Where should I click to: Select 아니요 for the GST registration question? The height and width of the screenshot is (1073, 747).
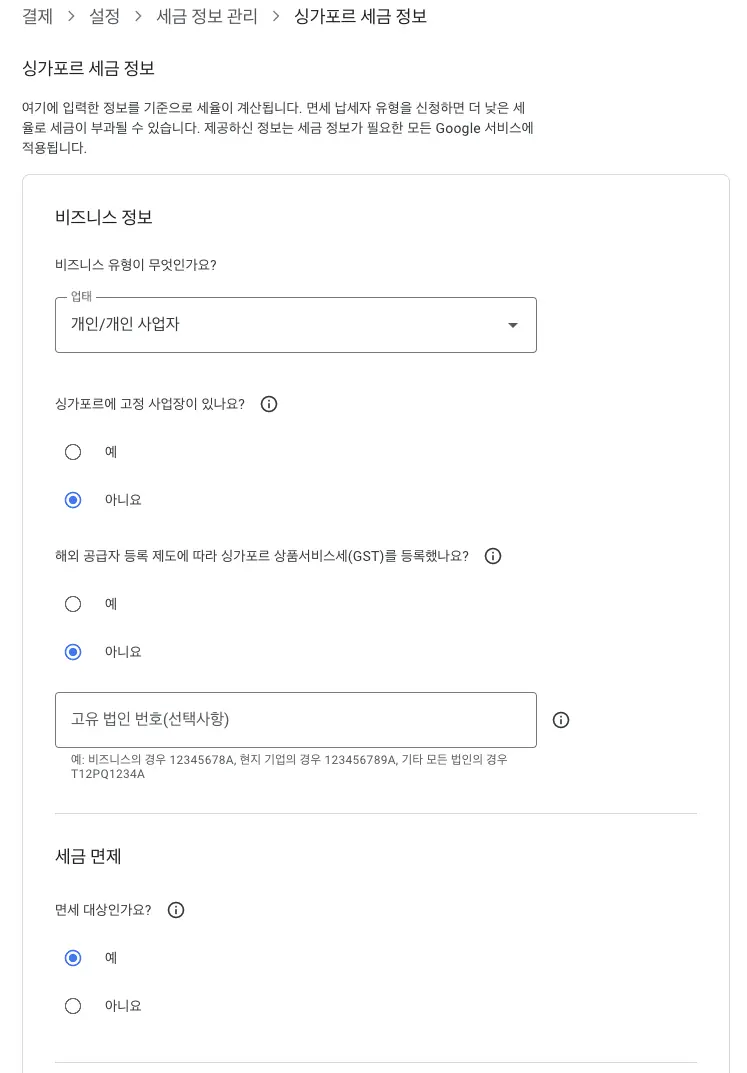pyautogui.click(x=73, y=652)
